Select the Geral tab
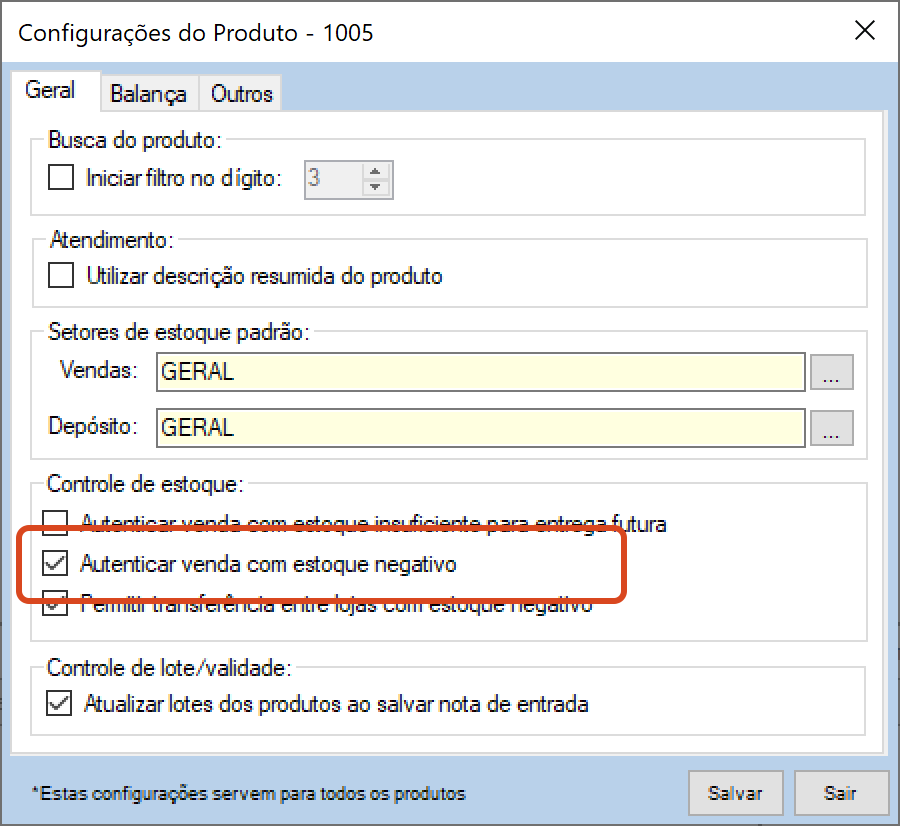 point(50,90)
